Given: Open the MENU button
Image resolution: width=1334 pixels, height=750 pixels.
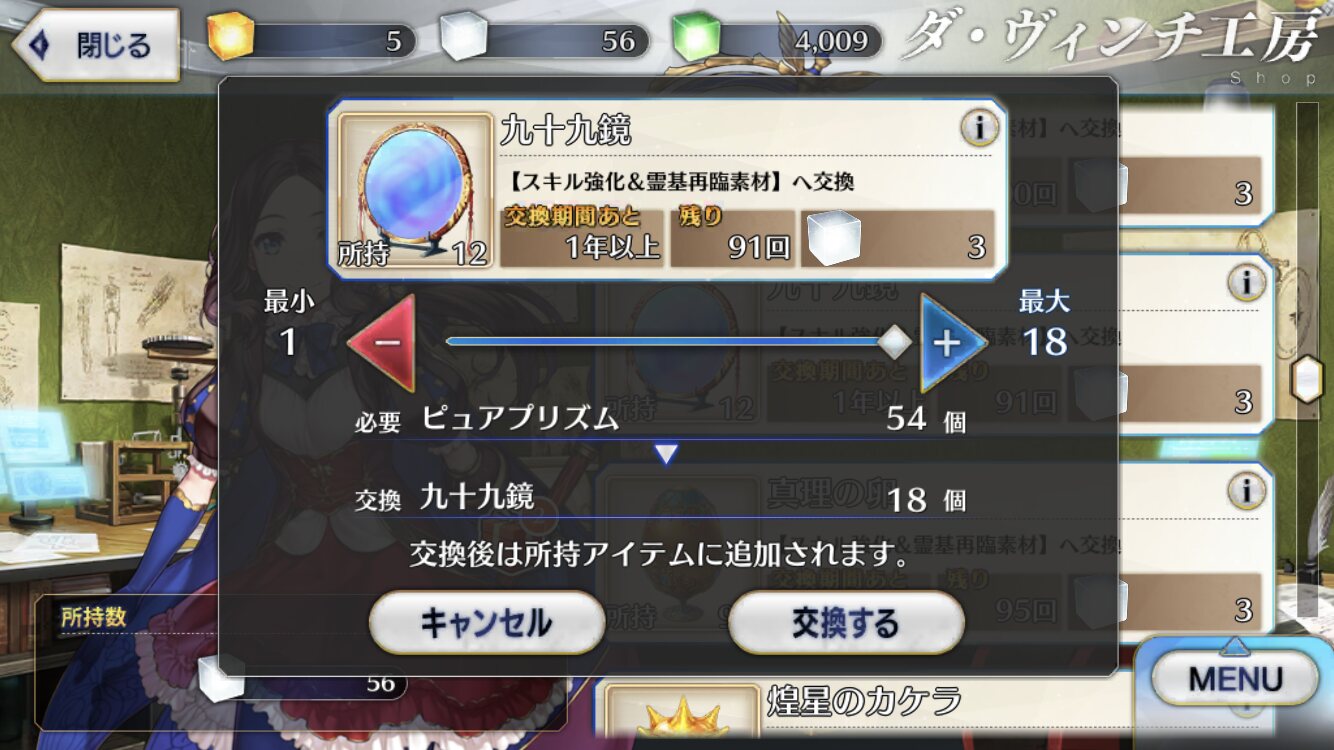Looking at the screenshot, I should [x=1235, y=679].
